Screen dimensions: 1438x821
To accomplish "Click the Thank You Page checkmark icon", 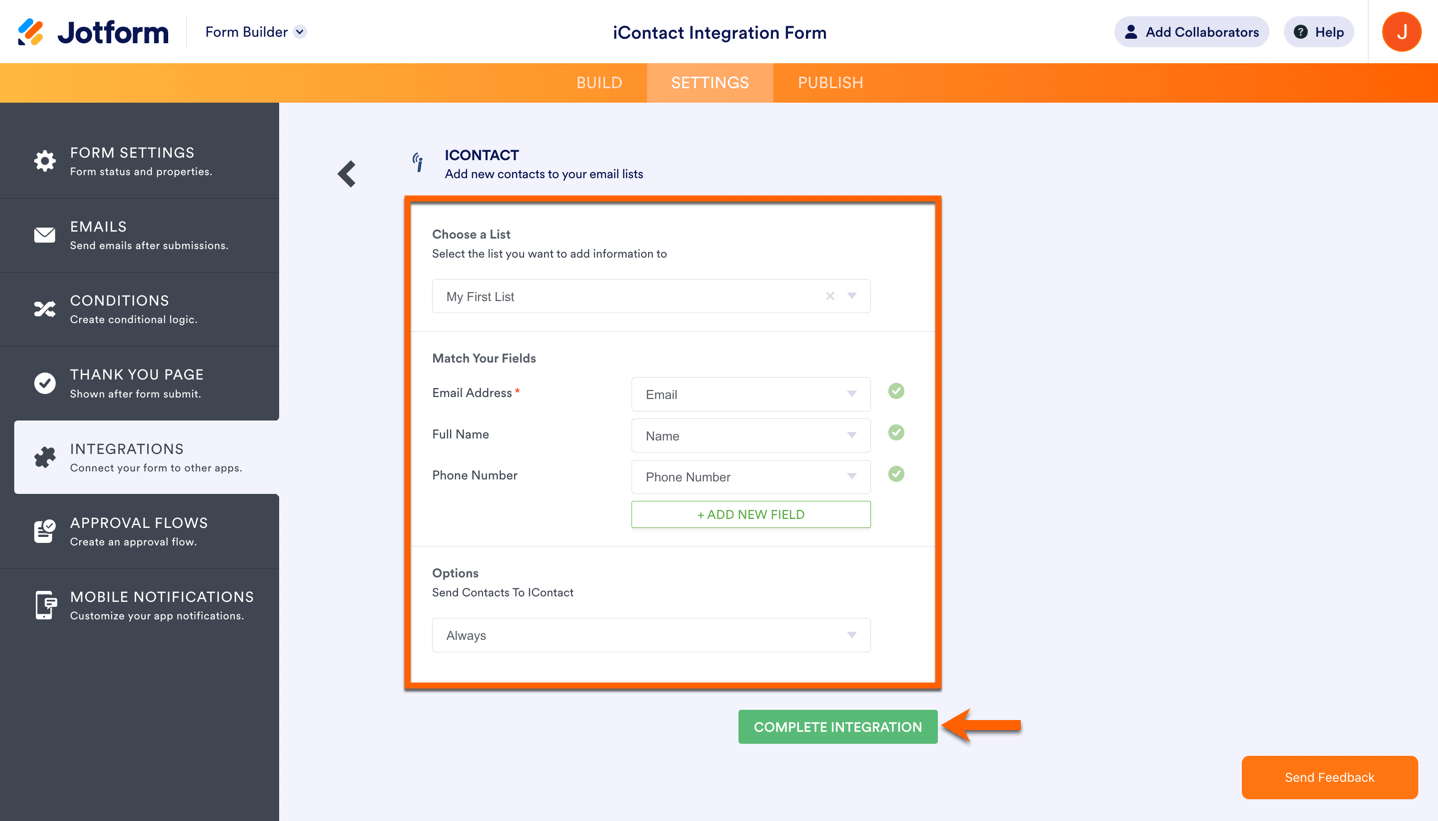I will click(45, 383).
